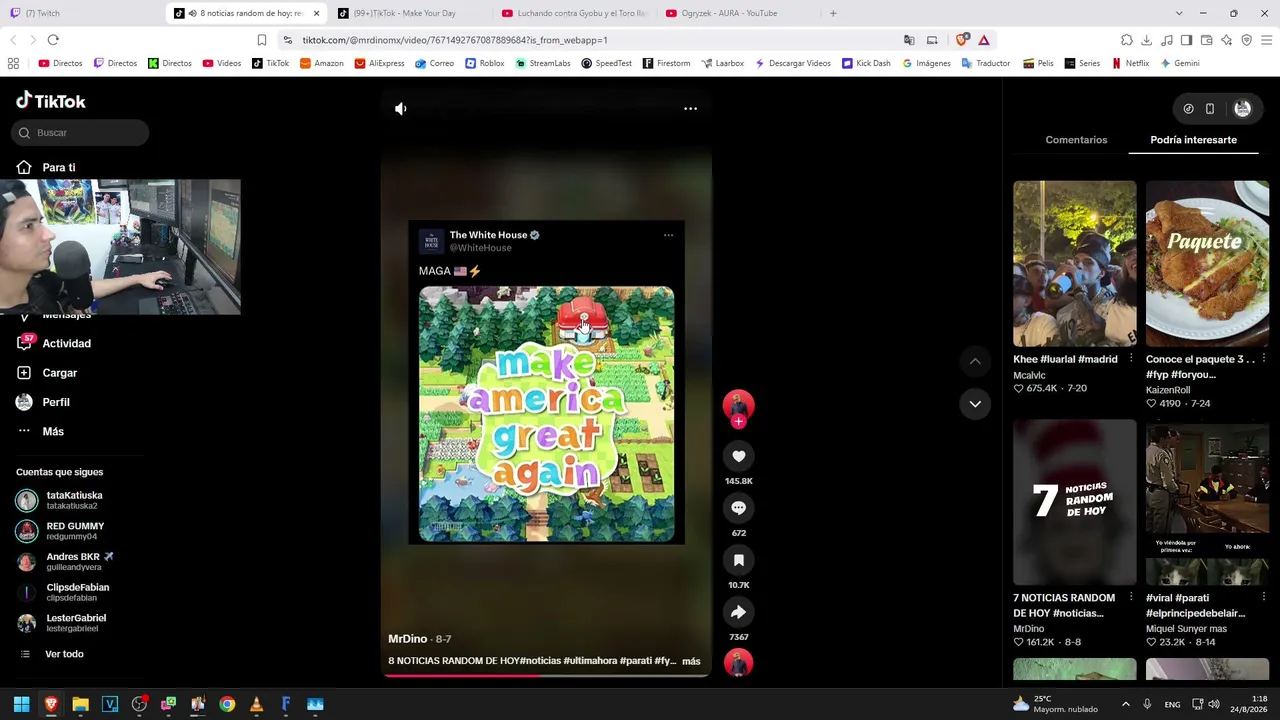Expand the Más menu
The height and width of the screenshot is (720, 1280).
coord(41,432)
